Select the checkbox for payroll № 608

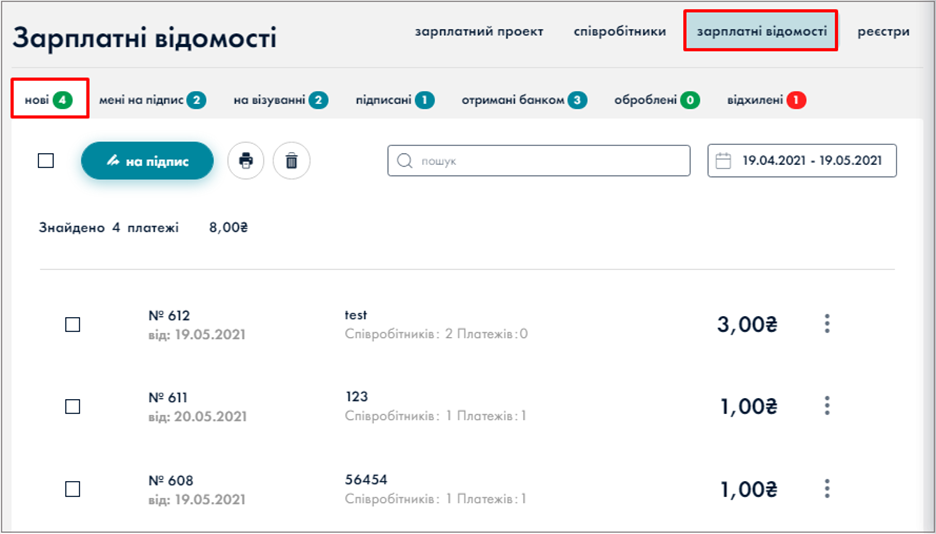point(73,489)
